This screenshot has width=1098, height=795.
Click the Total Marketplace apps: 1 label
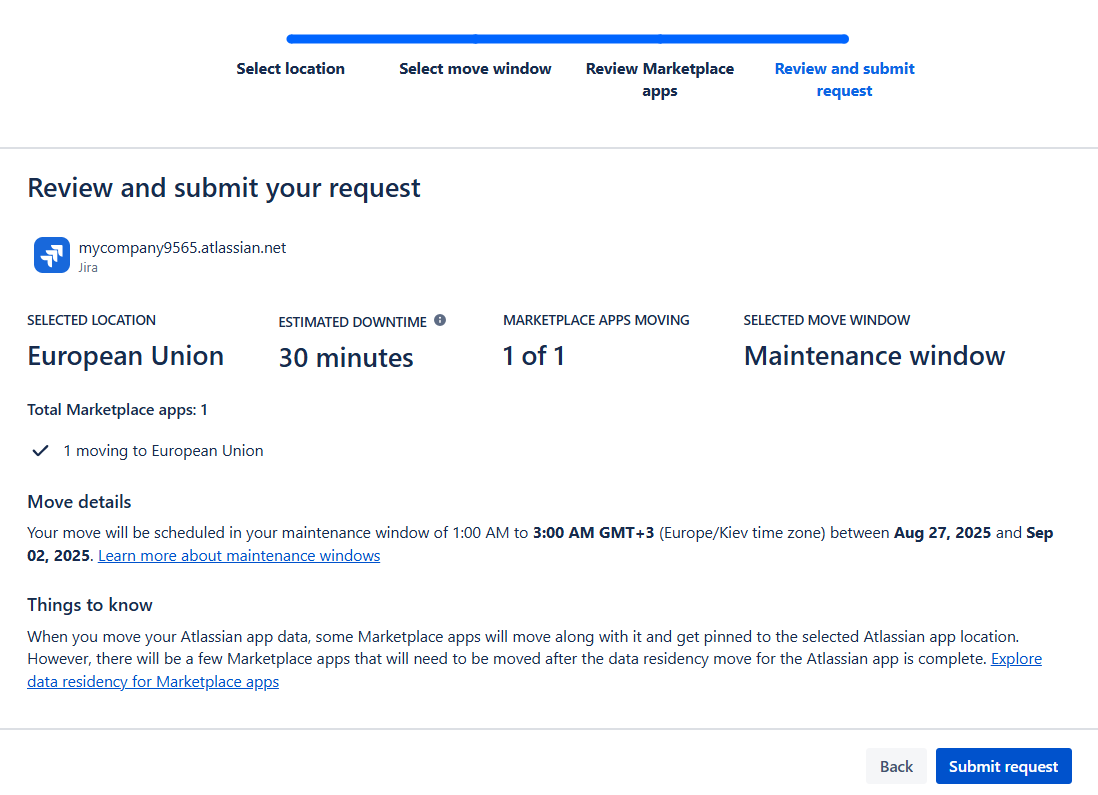[x=117, y=410]
